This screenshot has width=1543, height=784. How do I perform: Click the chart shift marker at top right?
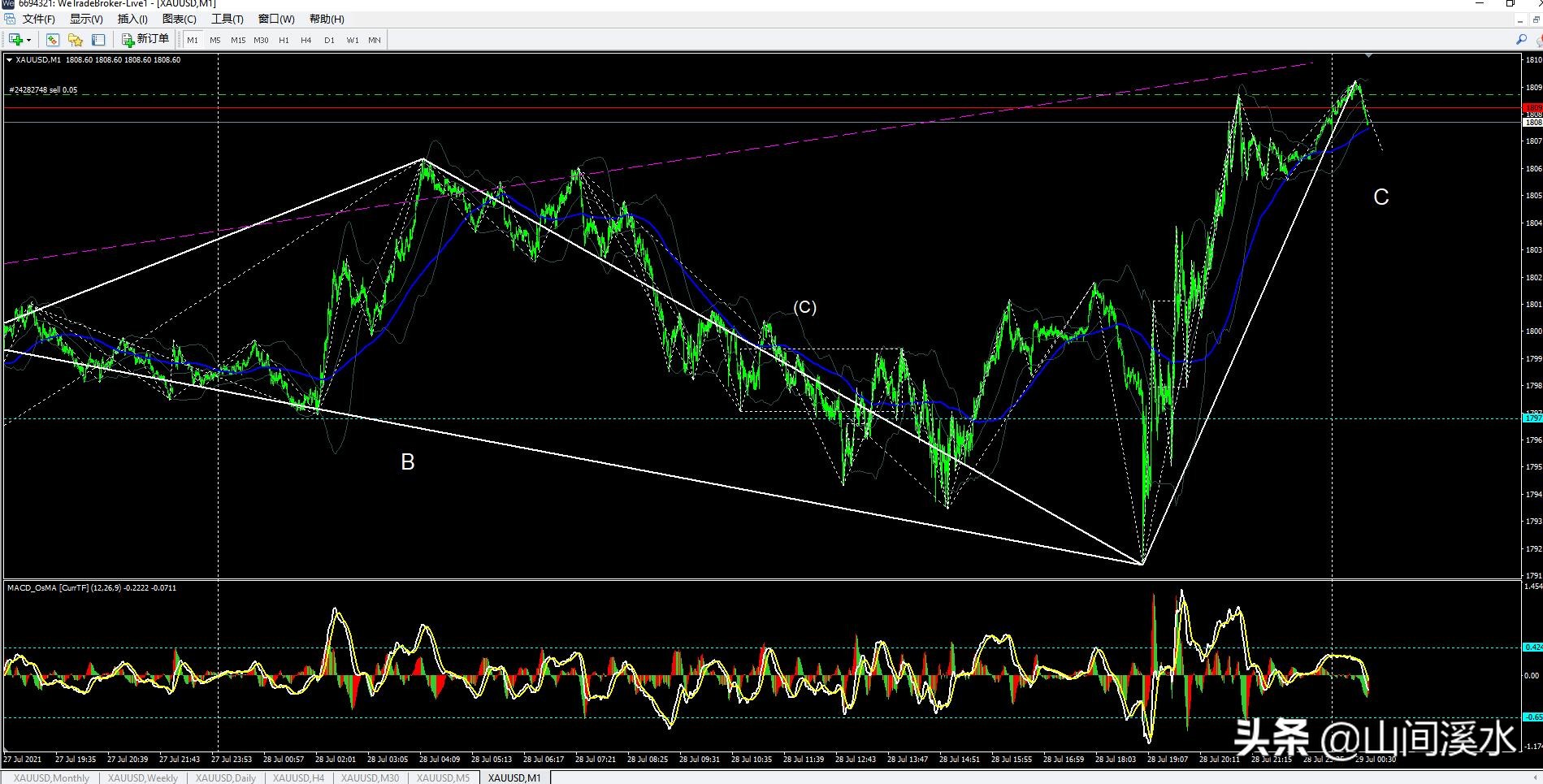click(1369, 55)
